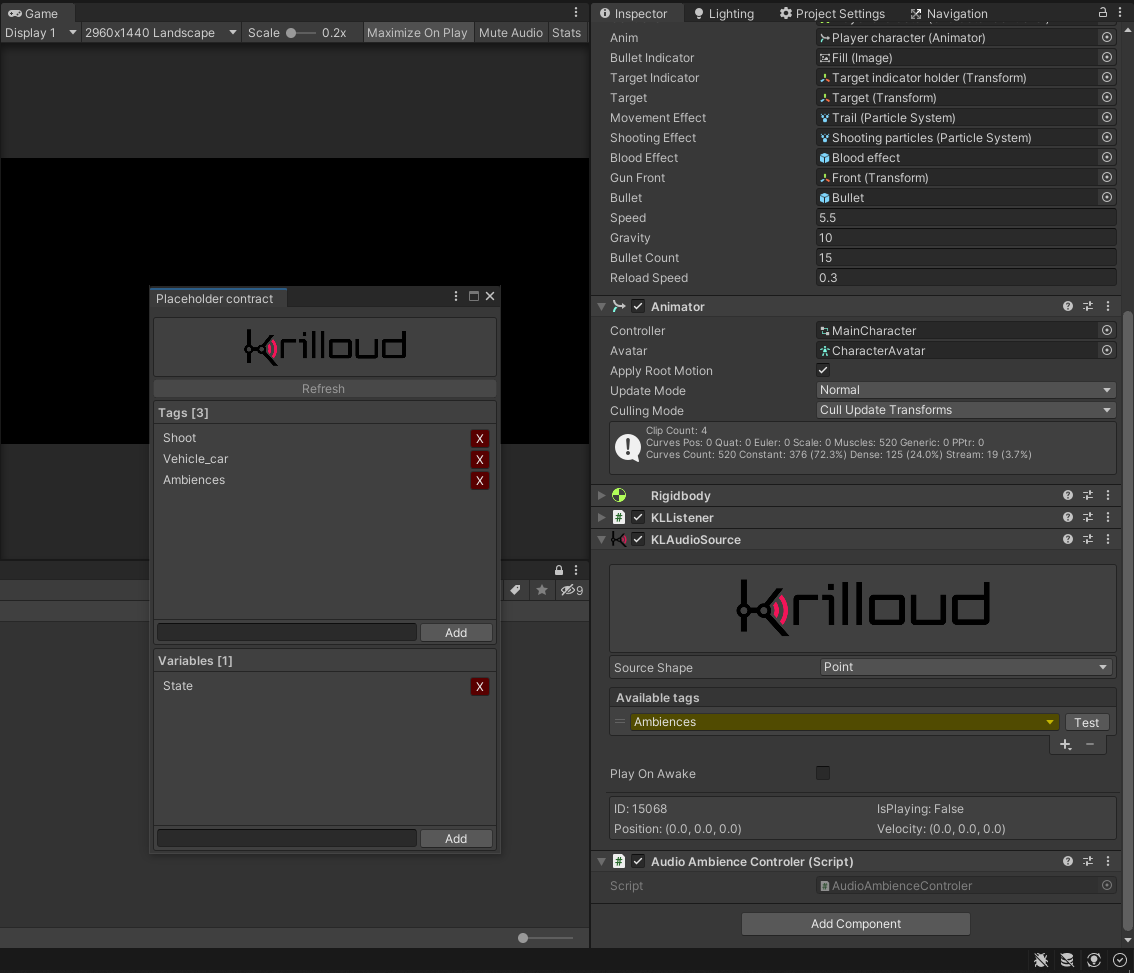This screenshot has width=1134, height=973.
Task: Click Test button for Ambiences tag
Action: pyautogui.click(x=1086, y=722)
